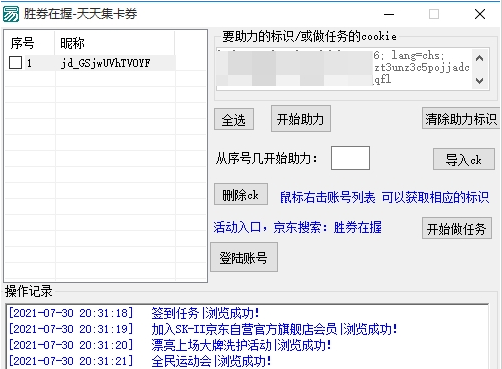This screenshot has height=369, width=502.
Task: Click the 开始做任务 button
Action: point(457,228)
